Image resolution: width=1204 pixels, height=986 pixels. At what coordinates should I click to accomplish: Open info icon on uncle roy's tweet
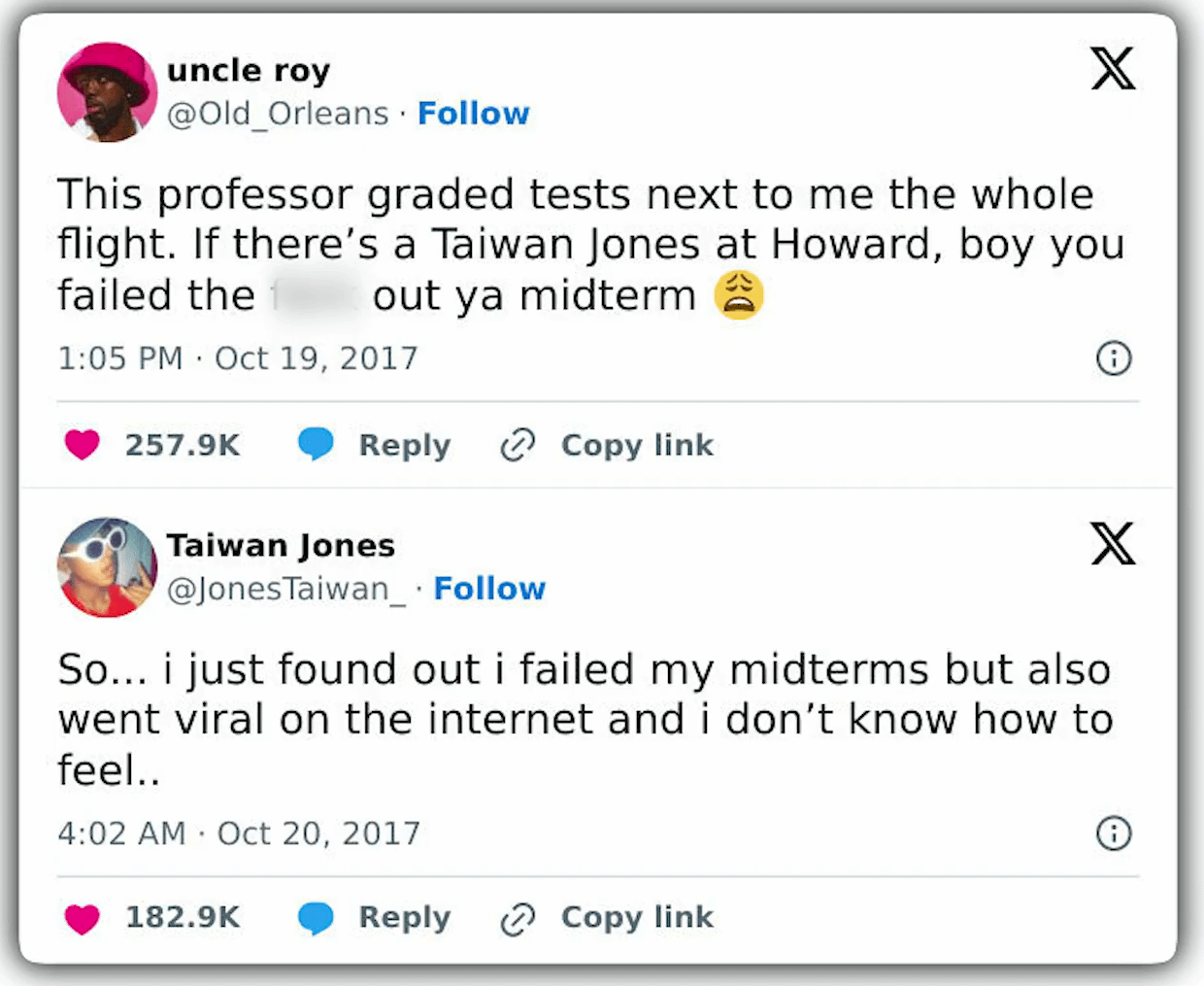(1114, 358)
